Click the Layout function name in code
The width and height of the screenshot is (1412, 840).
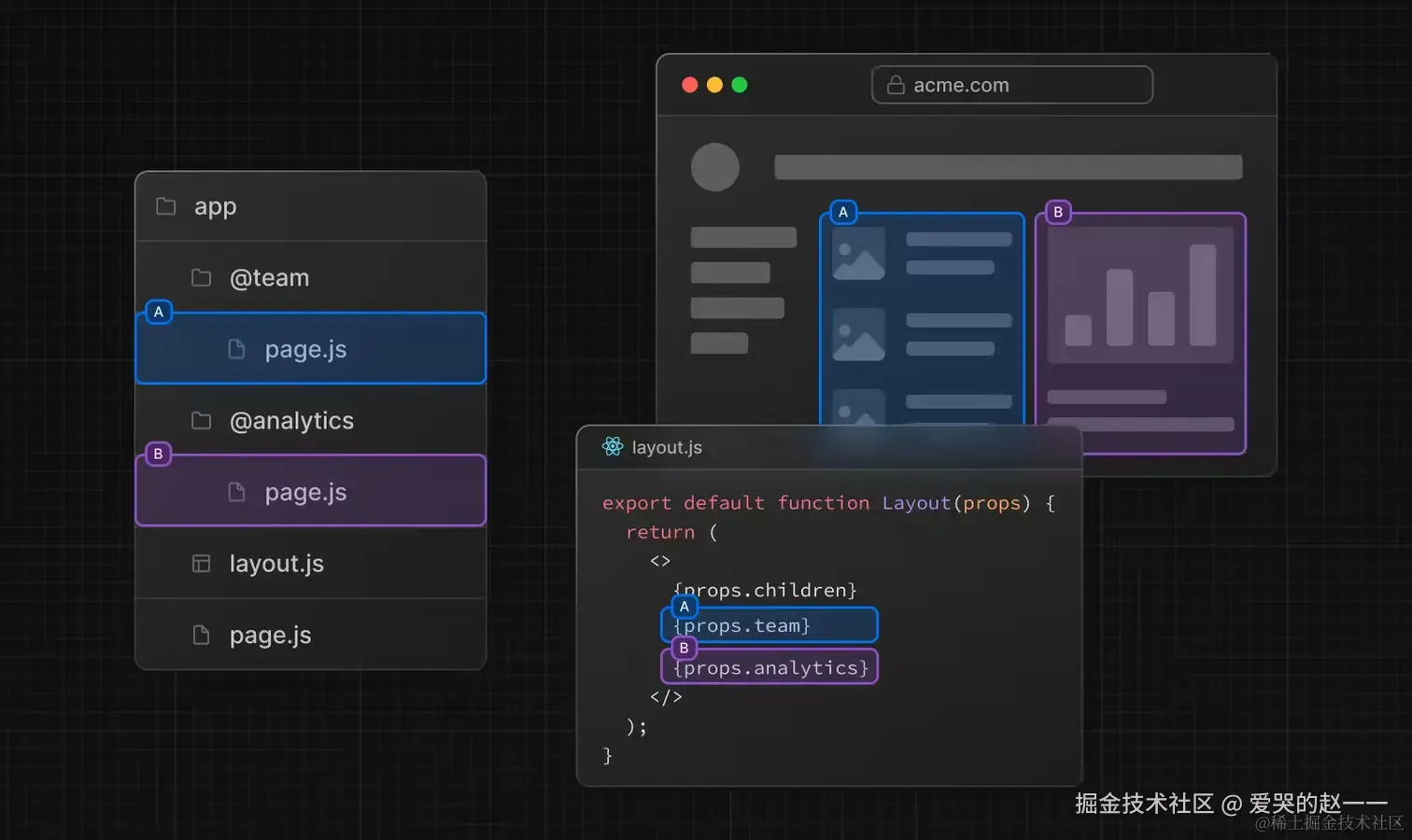click(916, 503)
